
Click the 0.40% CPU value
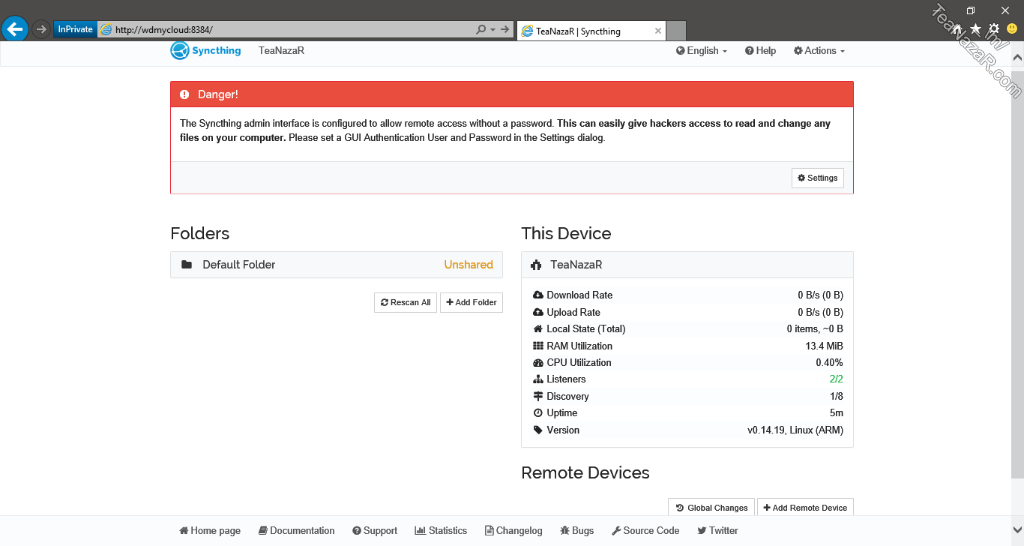click(x=829, y=362)
